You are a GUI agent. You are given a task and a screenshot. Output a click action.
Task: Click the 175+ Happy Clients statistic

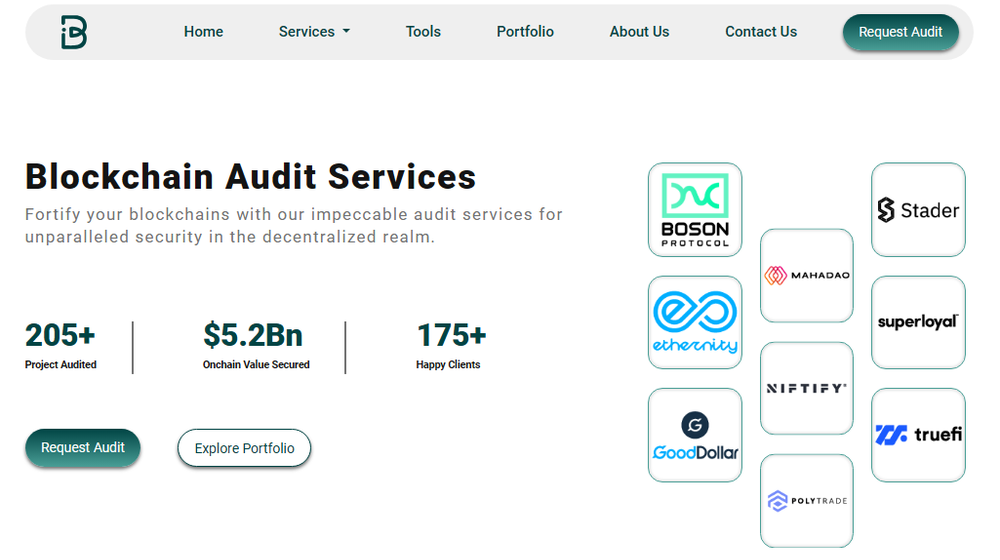451,345
